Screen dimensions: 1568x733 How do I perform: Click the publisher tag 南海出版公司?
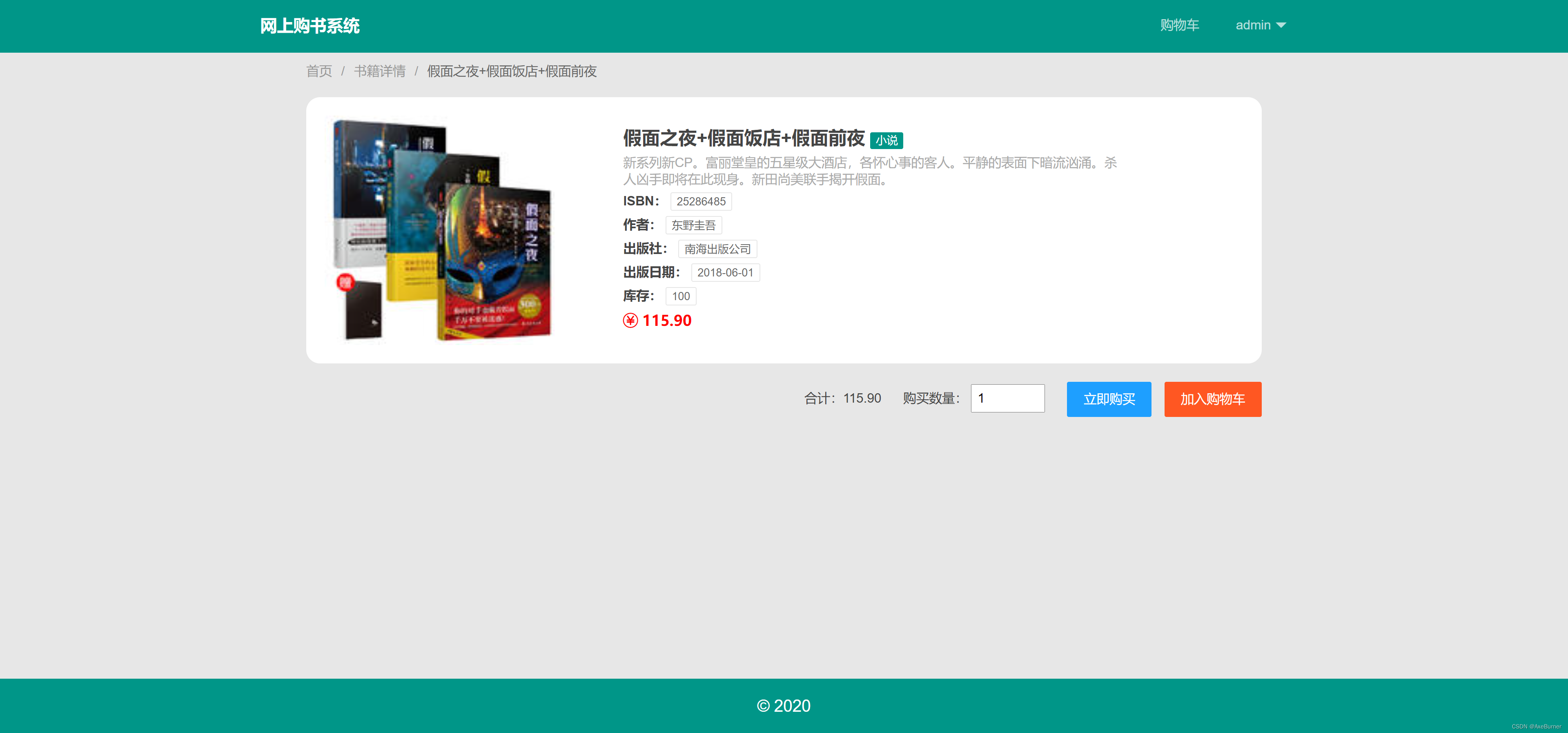coord(717,249)
